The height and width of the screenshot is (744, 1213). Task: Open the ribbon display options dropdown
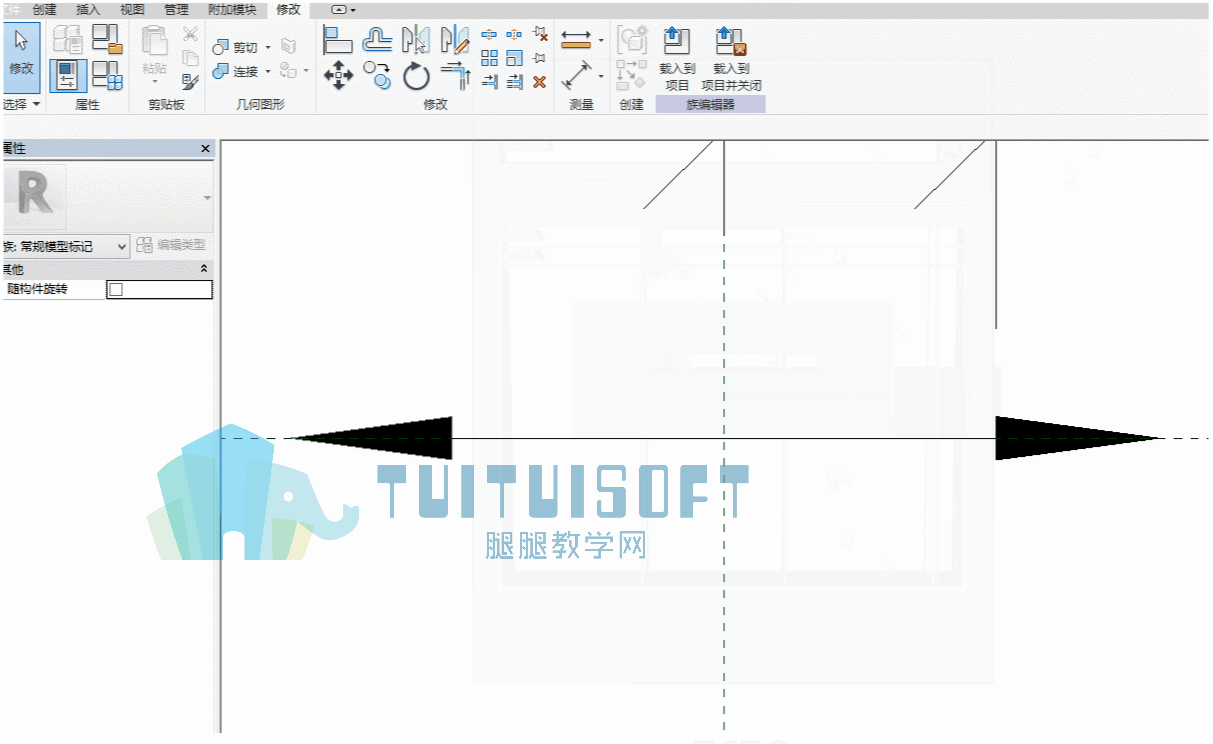click(x=344, y=9)
